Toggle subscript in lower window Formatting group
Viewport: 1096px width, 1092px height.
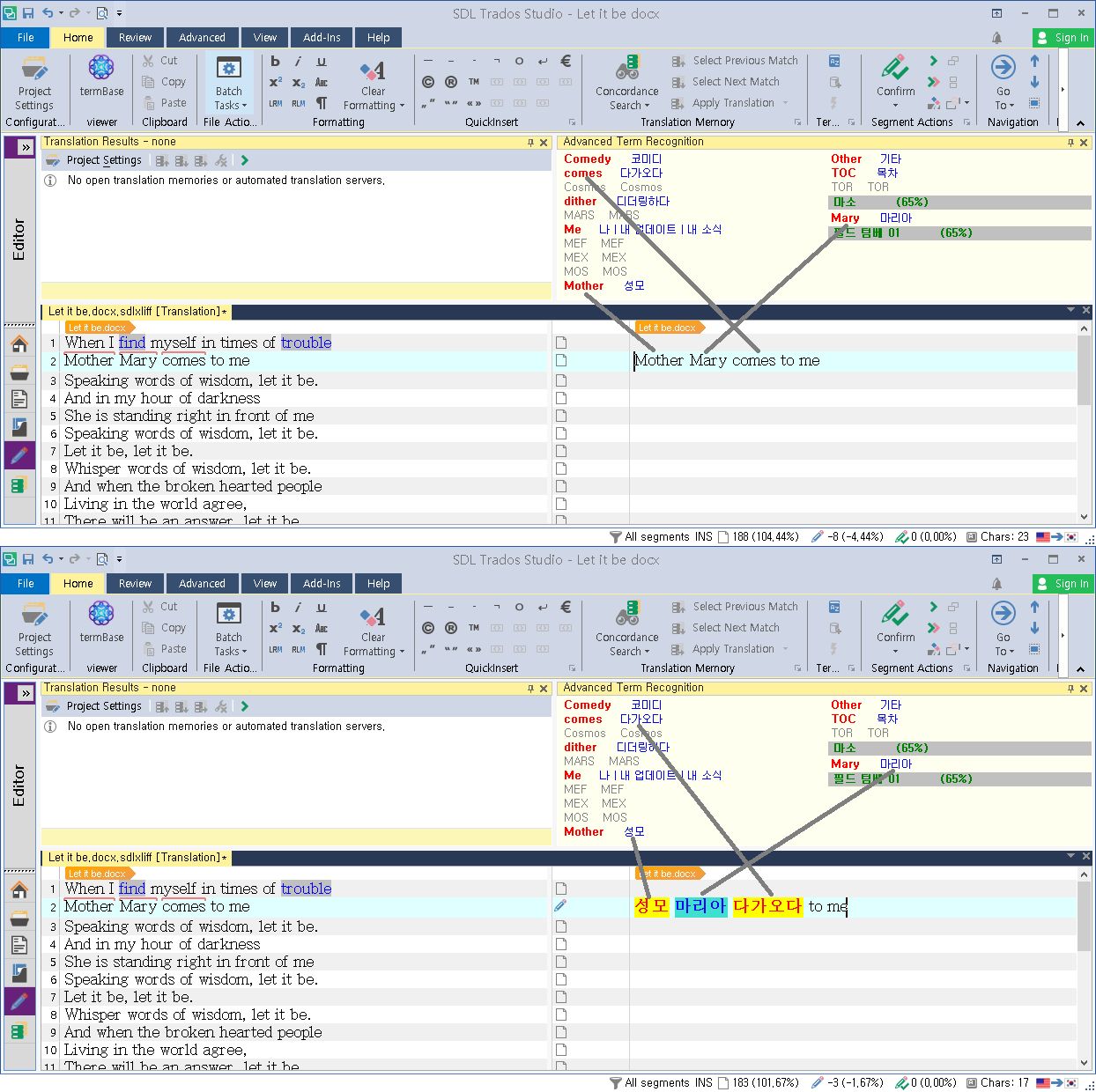point(298,628)
